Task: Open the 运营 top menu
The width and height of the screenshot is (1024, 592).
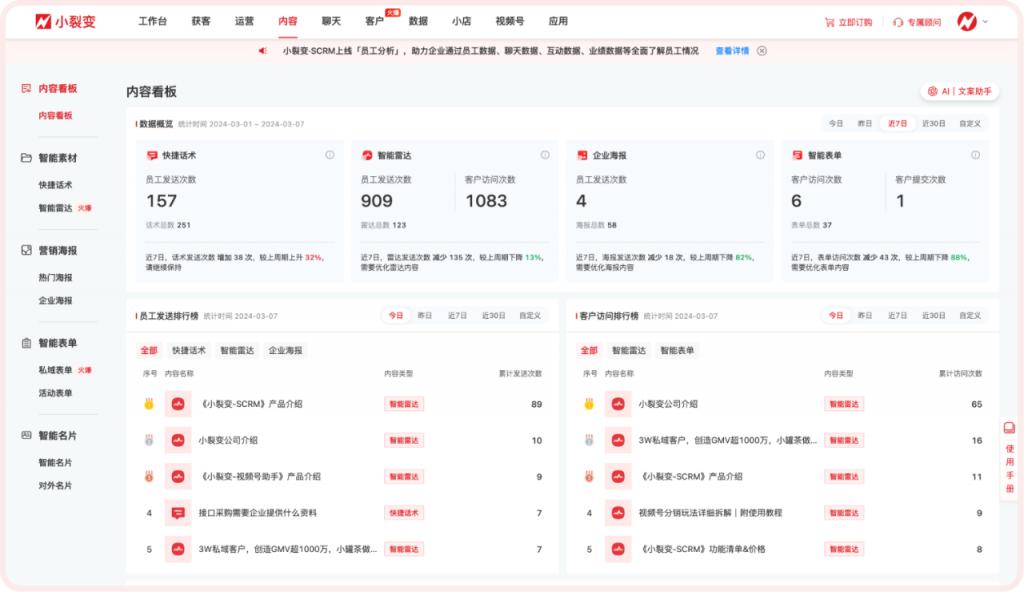Action: click(x=244, y=22)
